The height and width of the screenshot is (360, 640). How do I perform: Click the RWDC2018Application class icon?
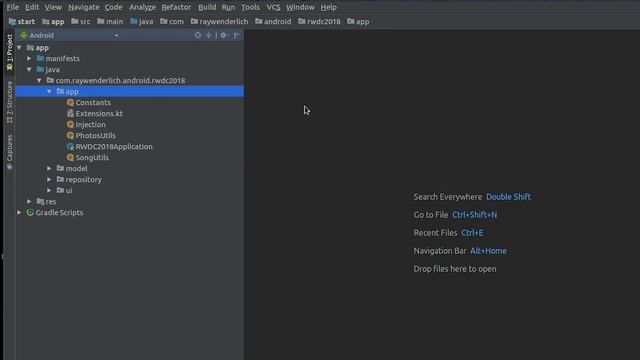coord(70,147)
